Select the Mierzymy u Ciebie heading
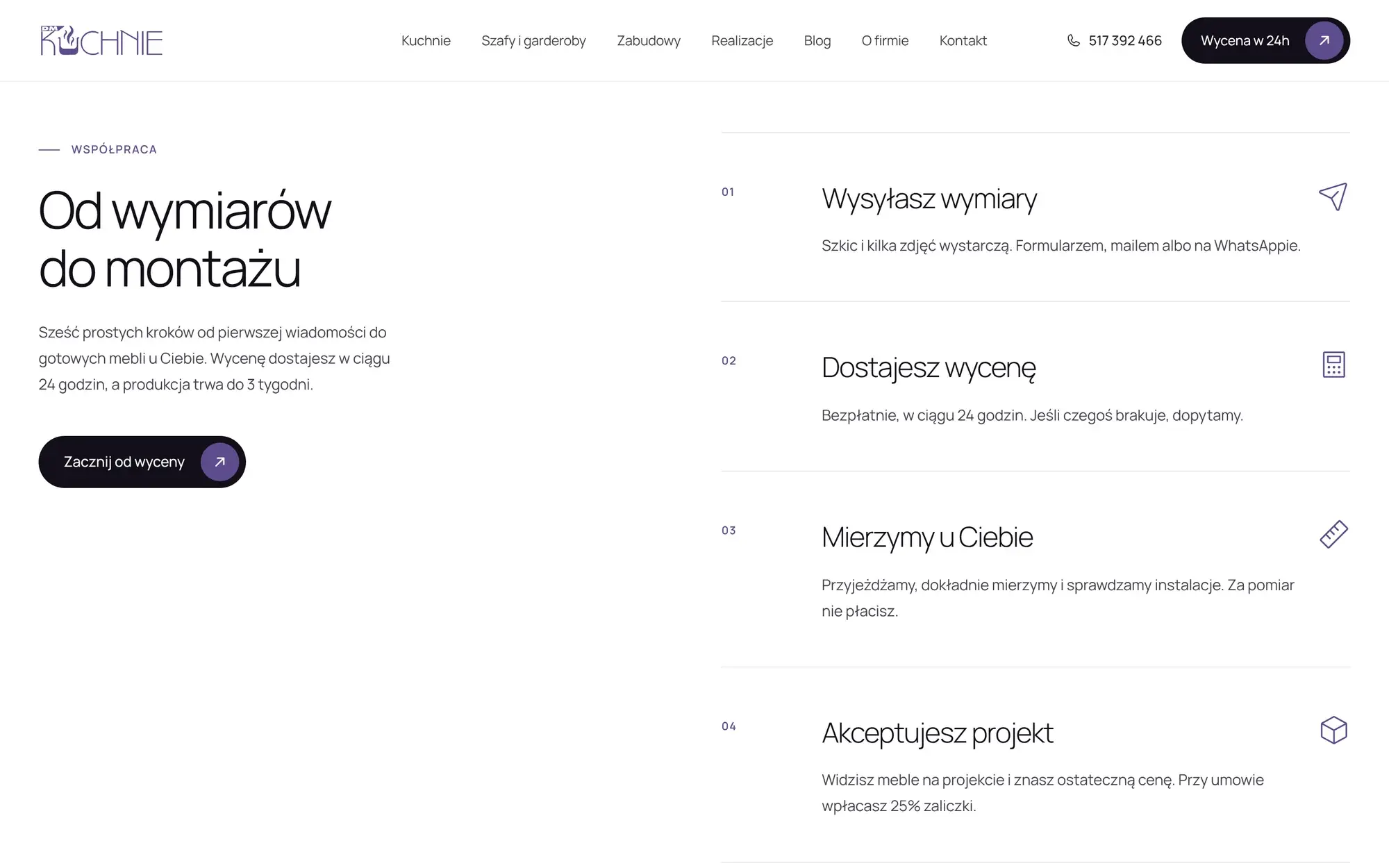The height and width of the screenshot is (868, 1389). click(x=926, y=537)
